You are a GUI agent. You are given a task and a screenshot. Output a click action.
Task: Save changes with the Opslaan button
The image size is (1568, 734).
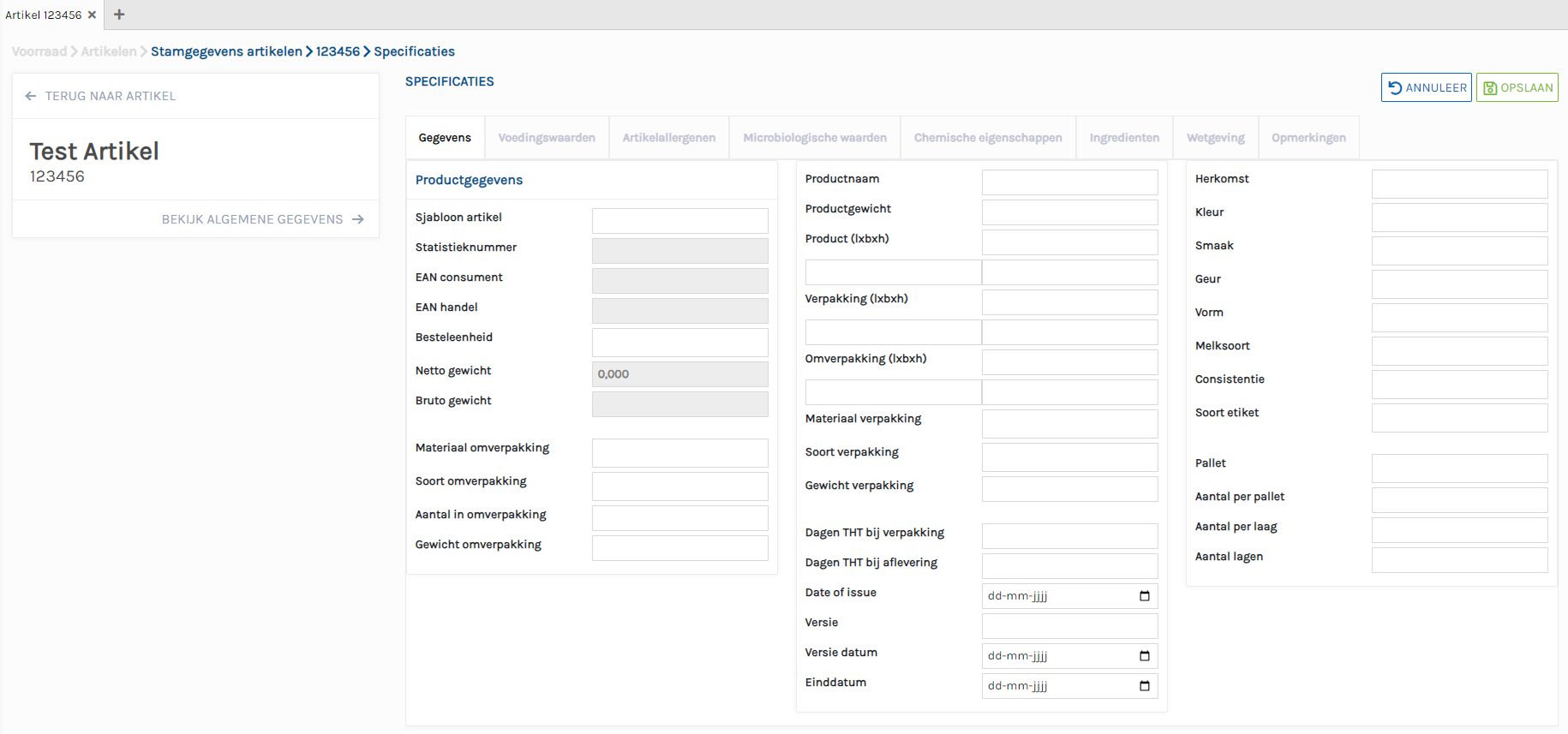[1517, 87]
